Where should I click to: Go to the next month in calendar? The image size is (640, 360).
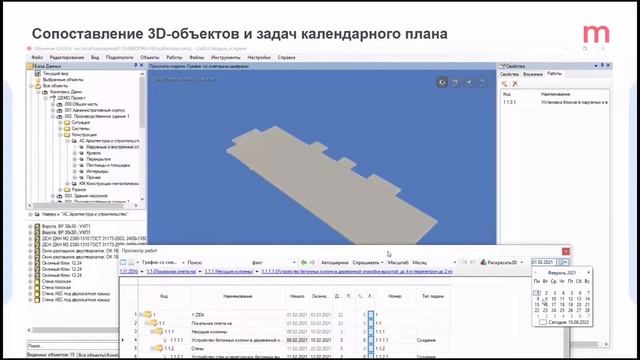pyautogui.click(x=588, y=273)
